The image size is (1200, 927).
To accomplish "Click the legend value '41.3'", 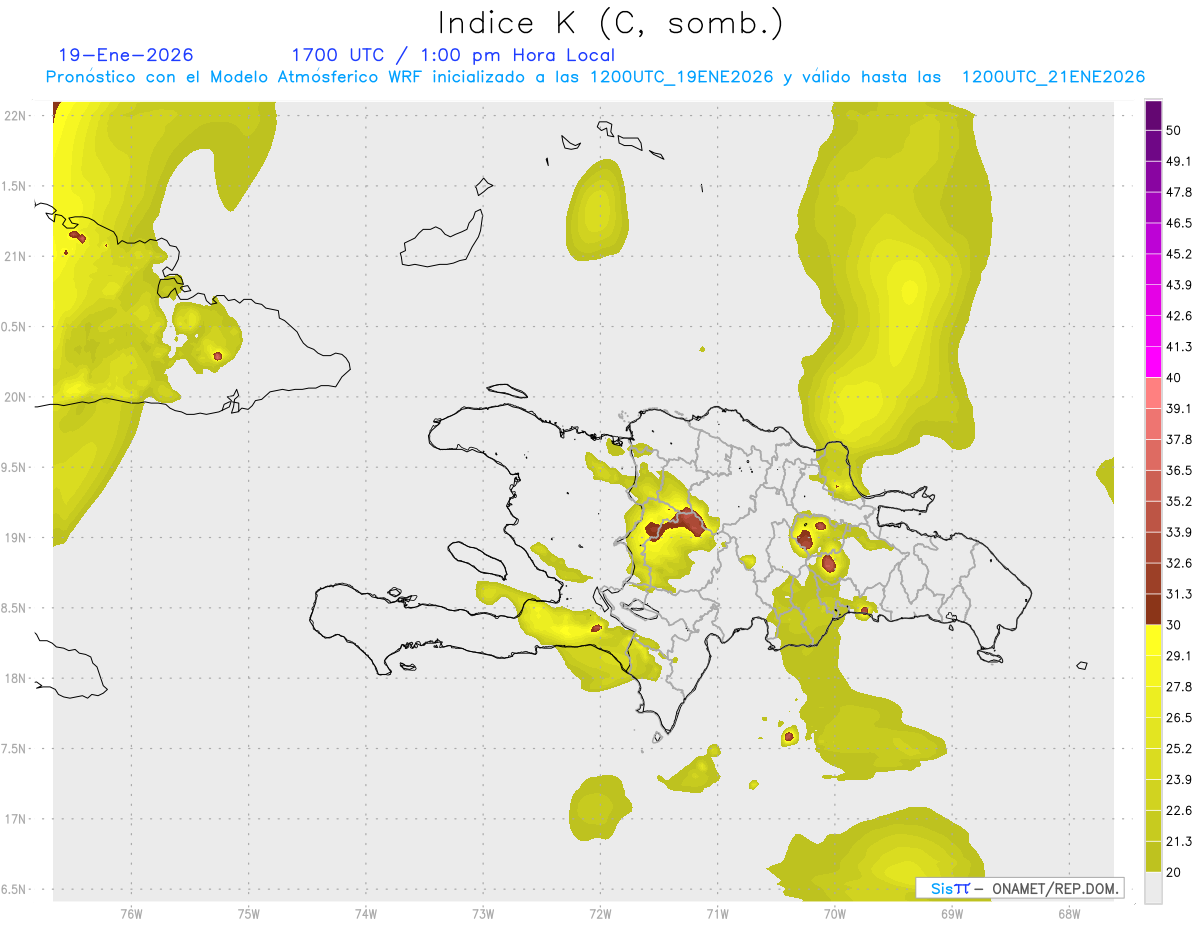I will 1179,347.
